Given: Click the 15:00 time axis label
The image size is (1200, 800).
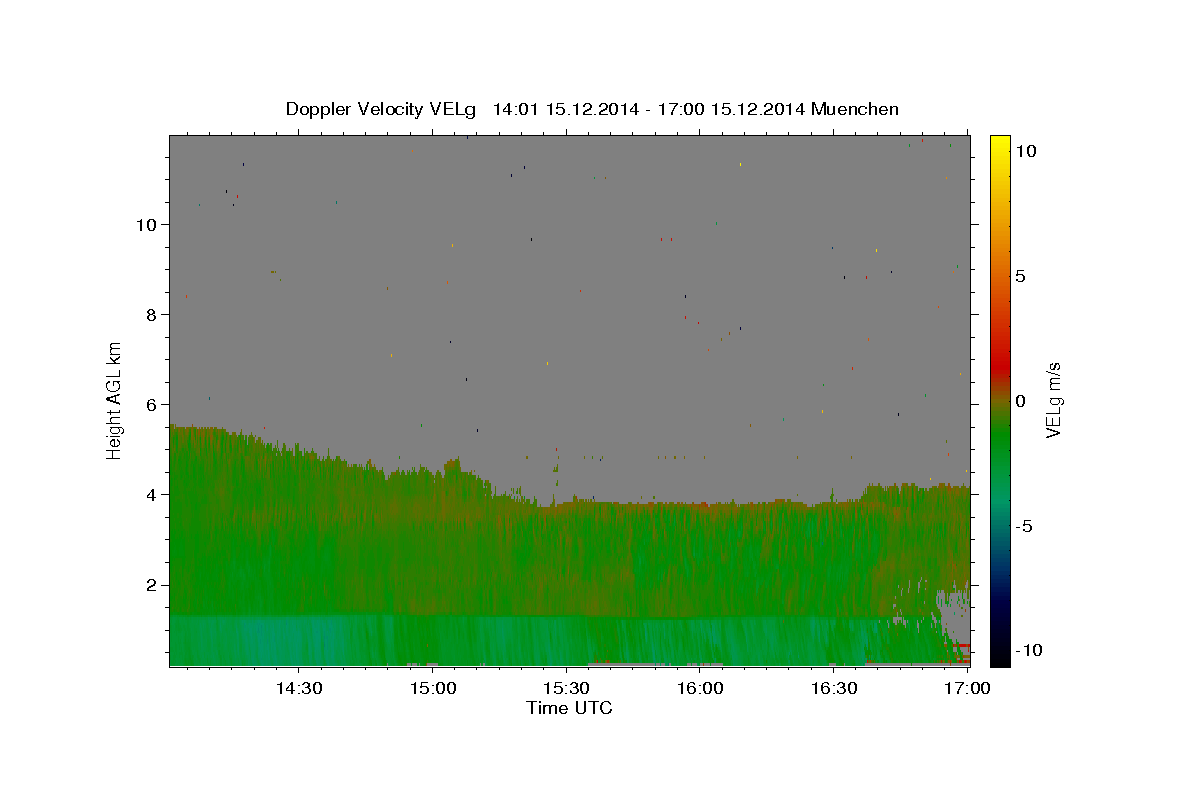Looking at the screenshot, I should (x=432, y=688).
